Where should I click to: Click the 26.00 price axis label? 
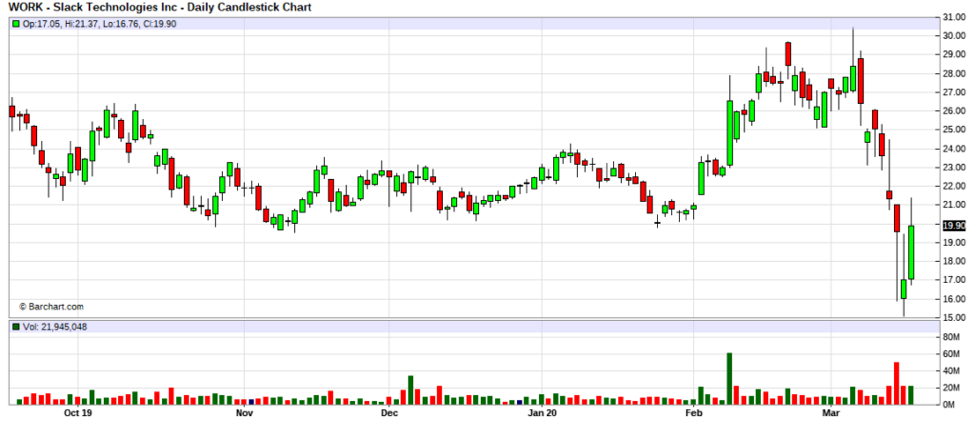954,110
